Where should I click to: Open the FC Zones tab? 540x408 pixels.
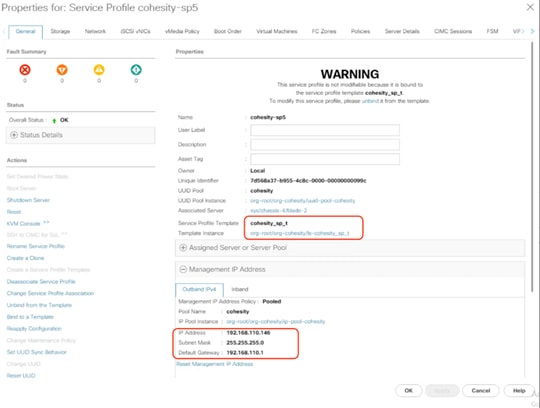point(324,31)
